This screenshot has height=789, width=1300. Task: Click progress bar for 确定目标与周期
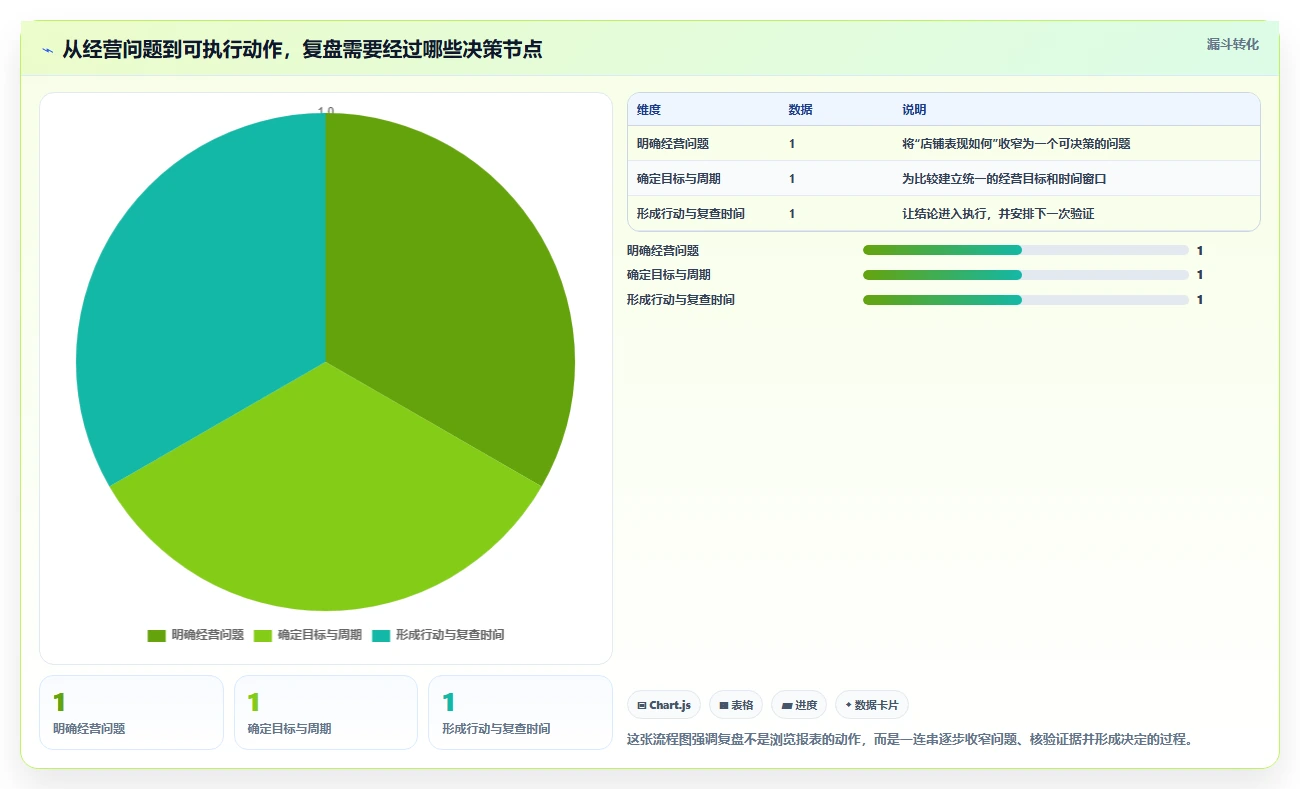(x=1025, y=275)
